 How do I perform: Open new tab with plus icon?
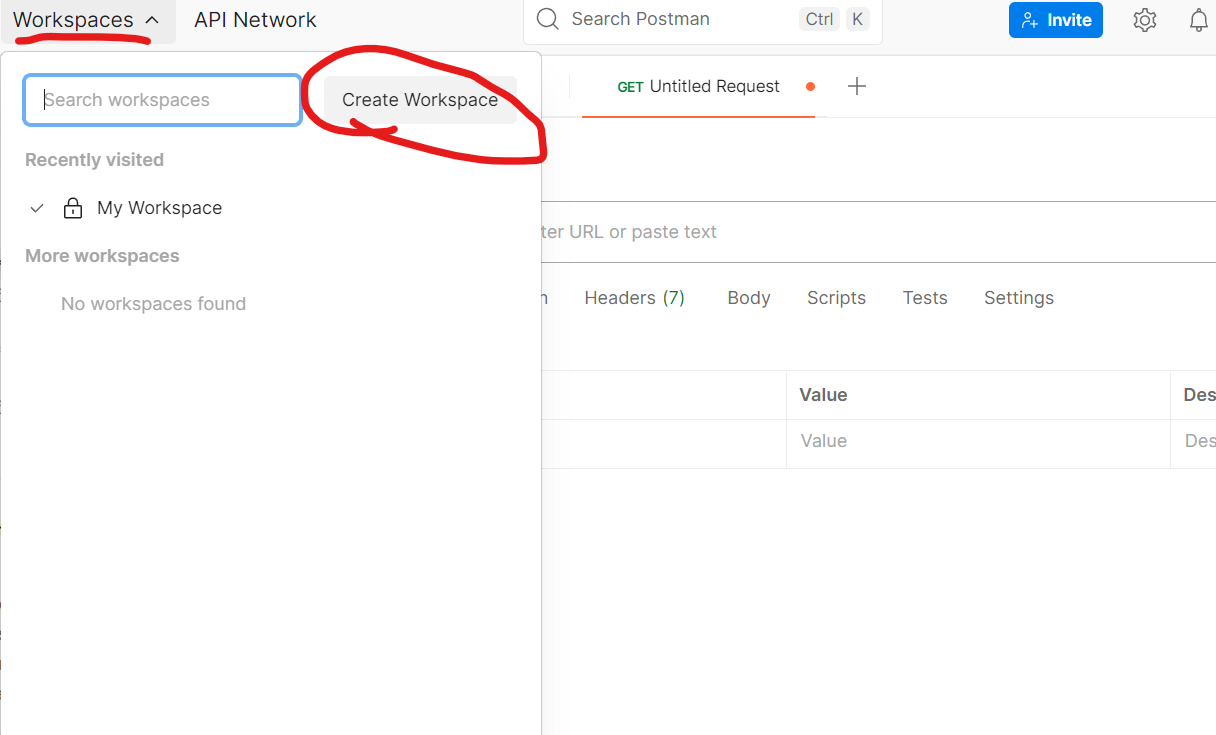point(857,87)
